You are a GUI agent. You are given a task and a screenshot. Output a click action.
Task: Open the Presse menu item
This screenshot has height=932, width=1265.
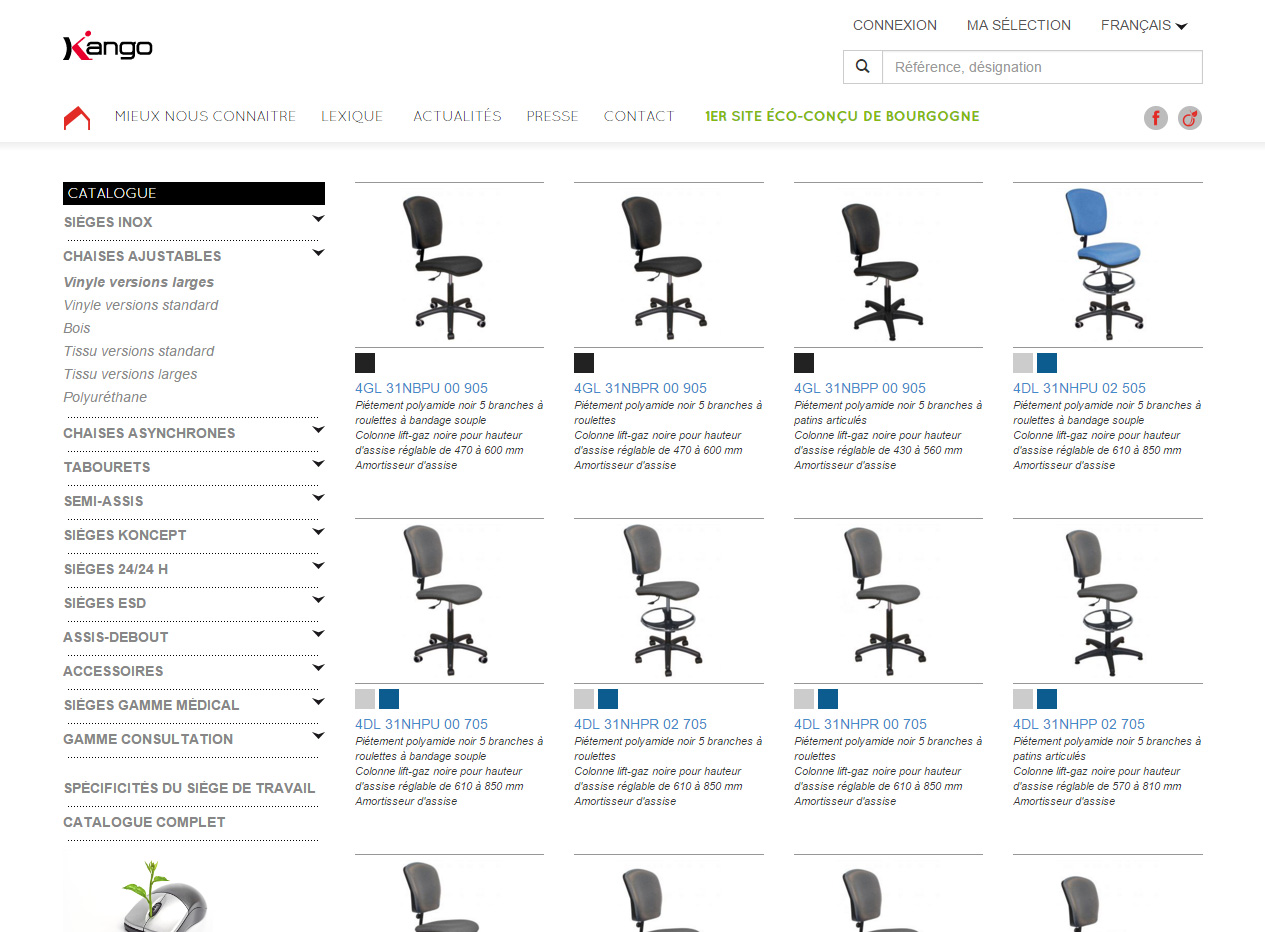tap(553, 116)
